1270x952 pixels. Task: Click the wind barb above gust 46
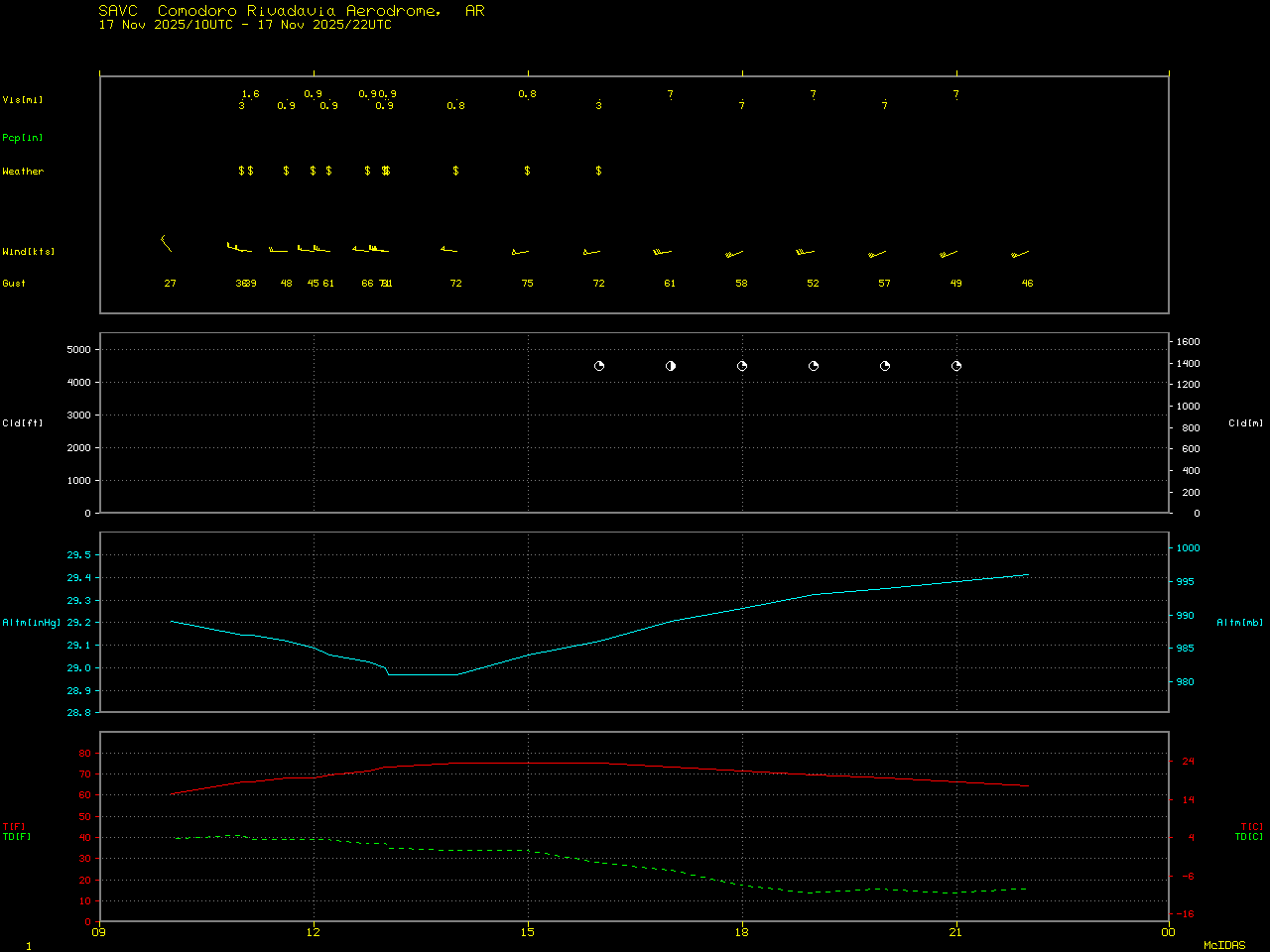(x=1020, y=254)
